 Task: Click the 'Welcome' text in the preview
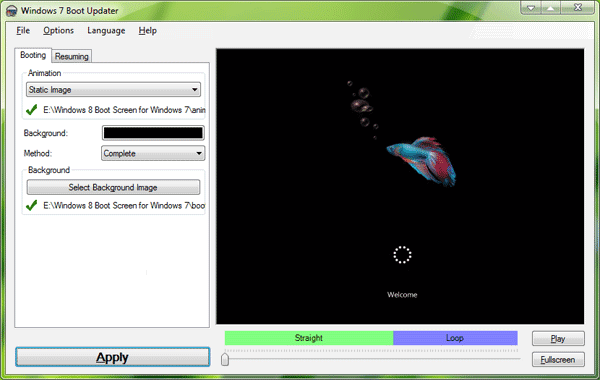(x=402, y=295)
